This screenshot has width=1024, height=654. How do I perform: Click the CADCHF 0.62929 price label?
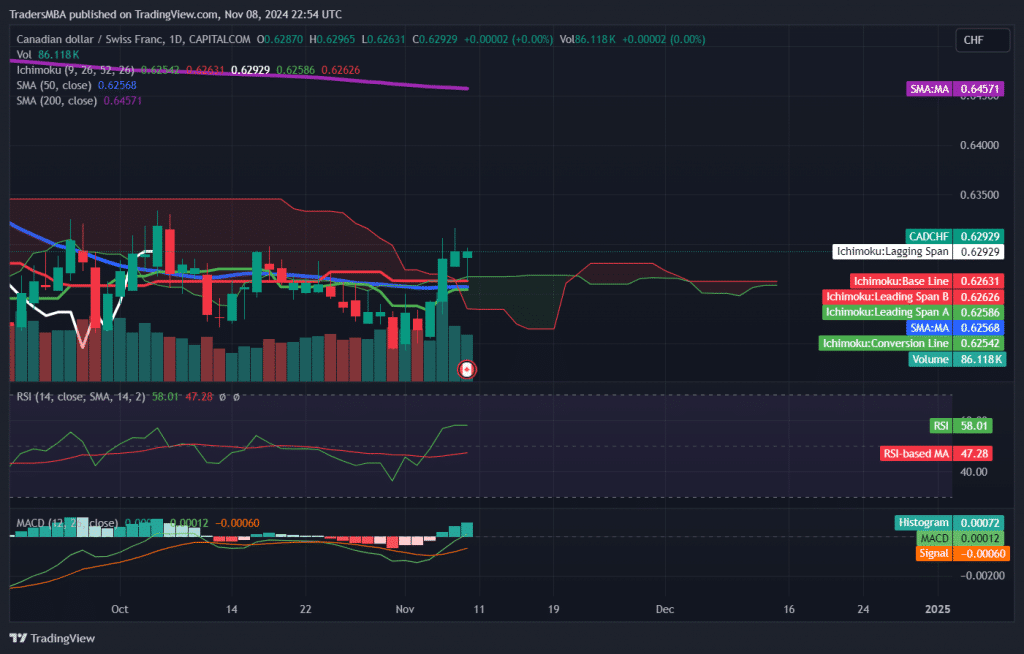(x=957, y=236)
